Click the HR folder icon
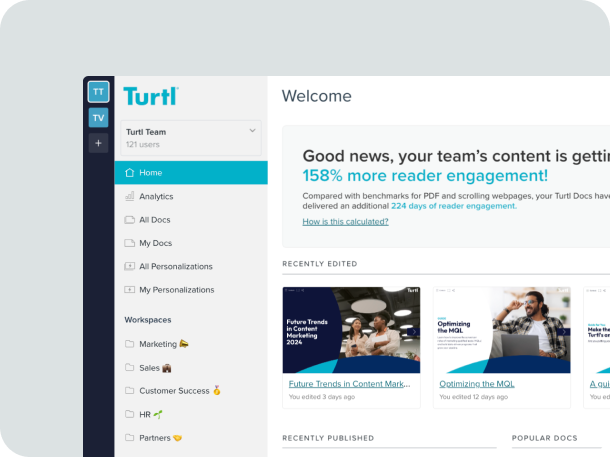The height and width of the screenshot is (457, 610). 130,414
